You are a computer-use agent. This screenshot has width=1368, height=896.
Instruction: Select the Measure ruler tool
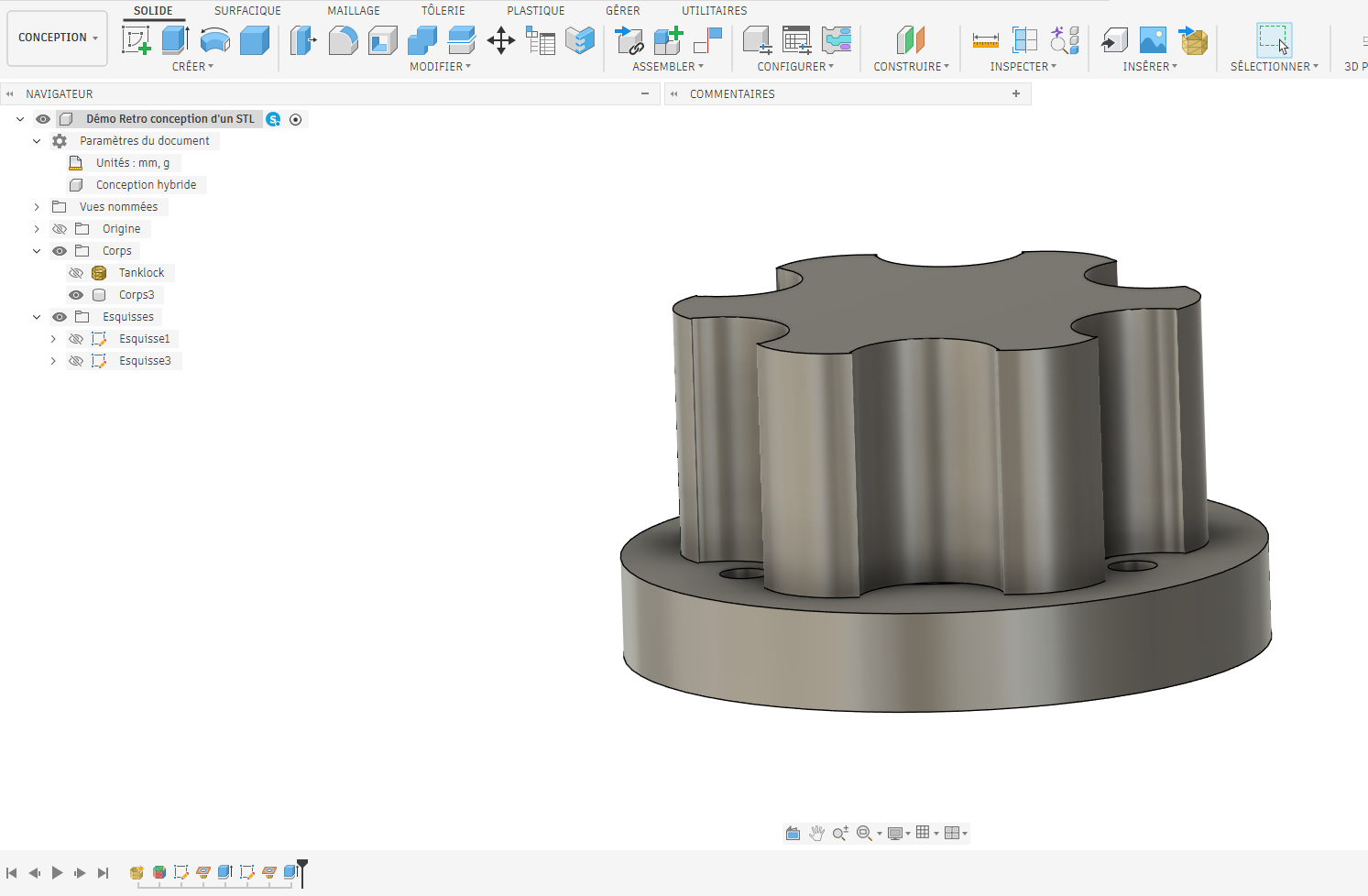pyautogui.click(x=985, y=40)
